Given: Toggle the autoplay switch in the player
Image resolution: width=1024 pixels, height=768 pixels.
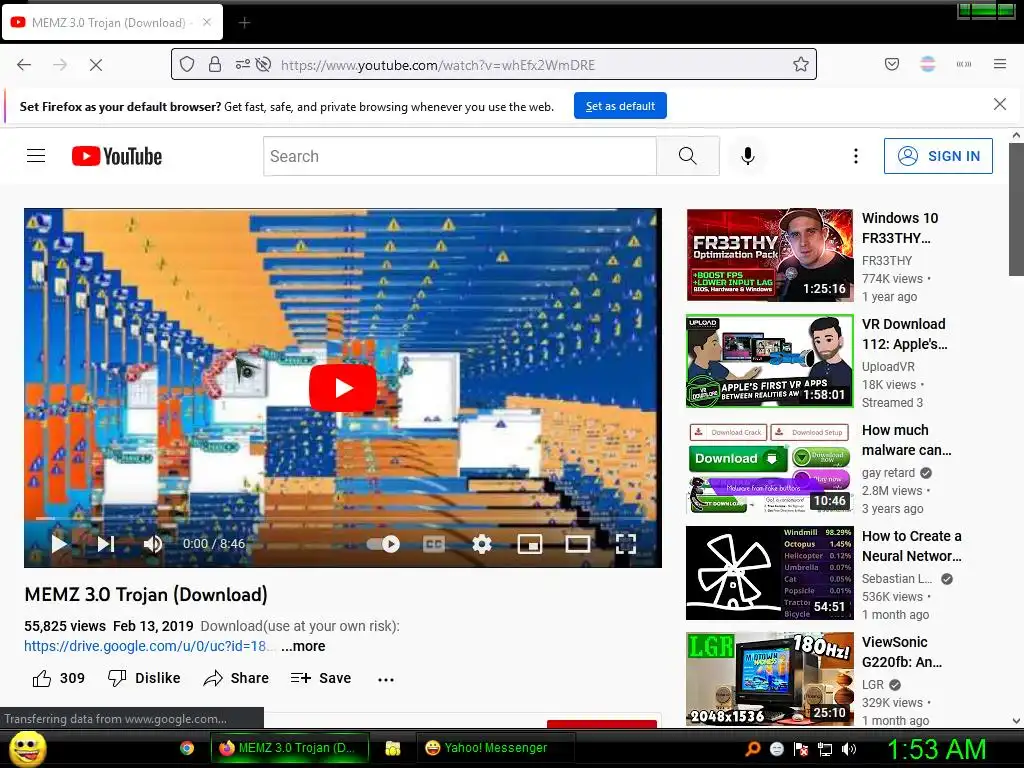Looking at the screenshot, I should pyautogui.click(x=384, y=543).
